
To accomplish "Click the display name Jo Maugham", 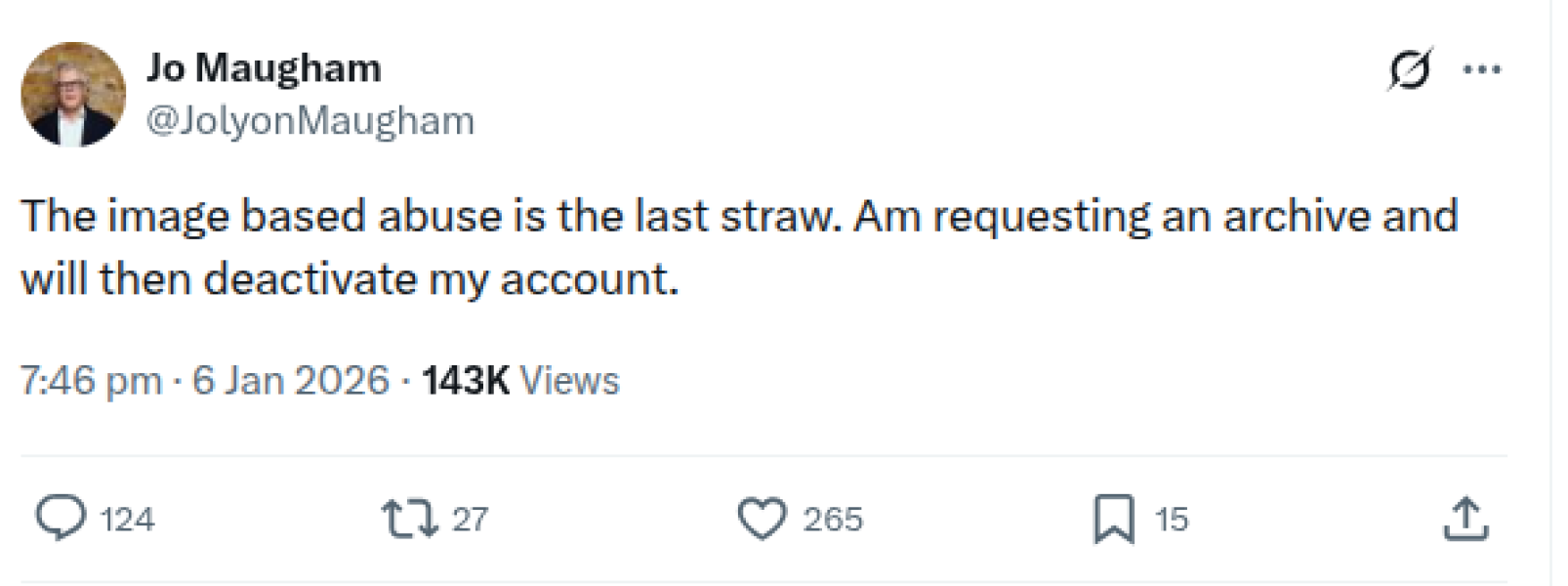I will (x=264, y=68).
